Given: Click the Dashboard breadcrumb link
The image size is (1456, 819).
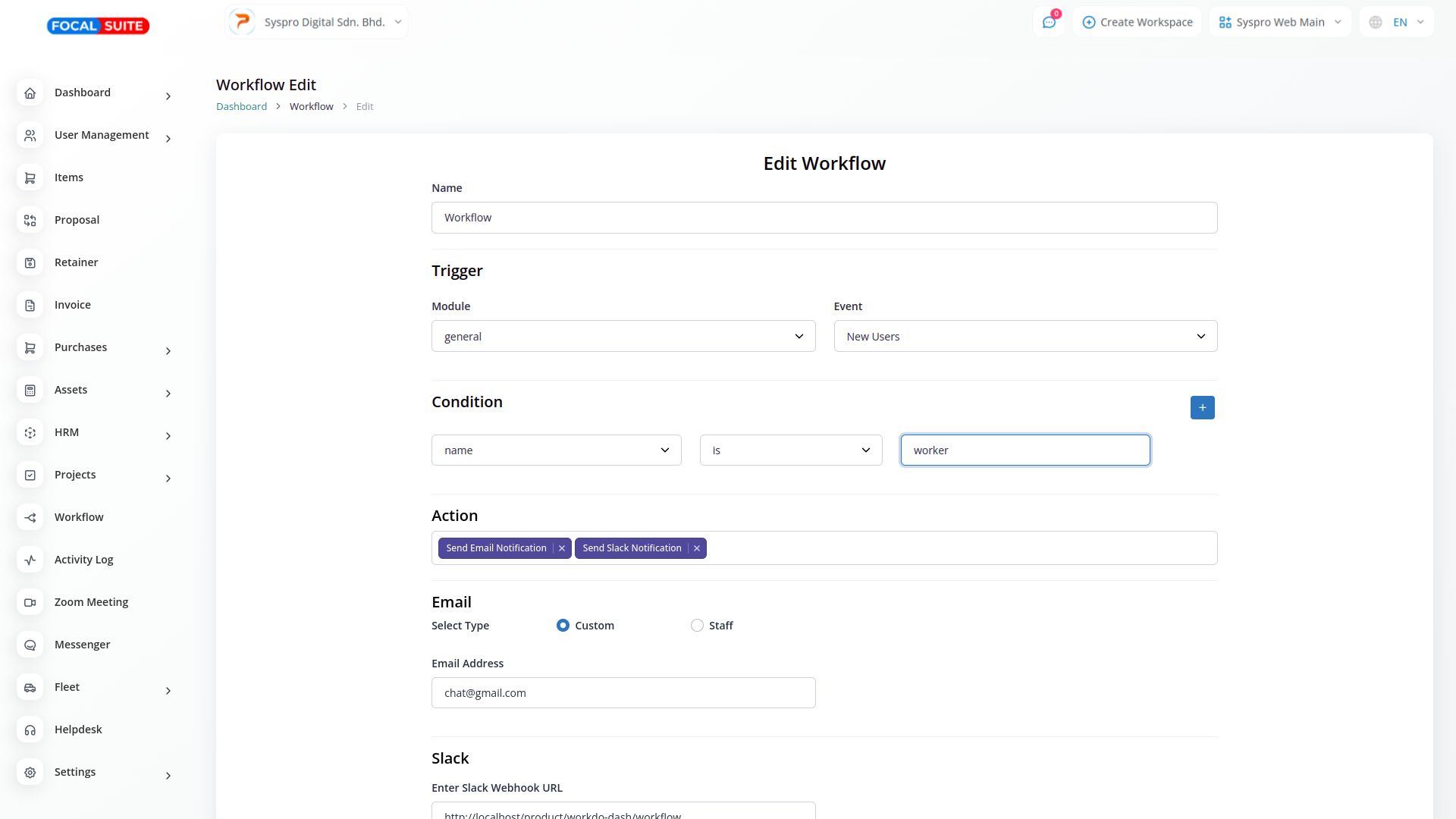Looking at the screenshot, I should (241, 107).
